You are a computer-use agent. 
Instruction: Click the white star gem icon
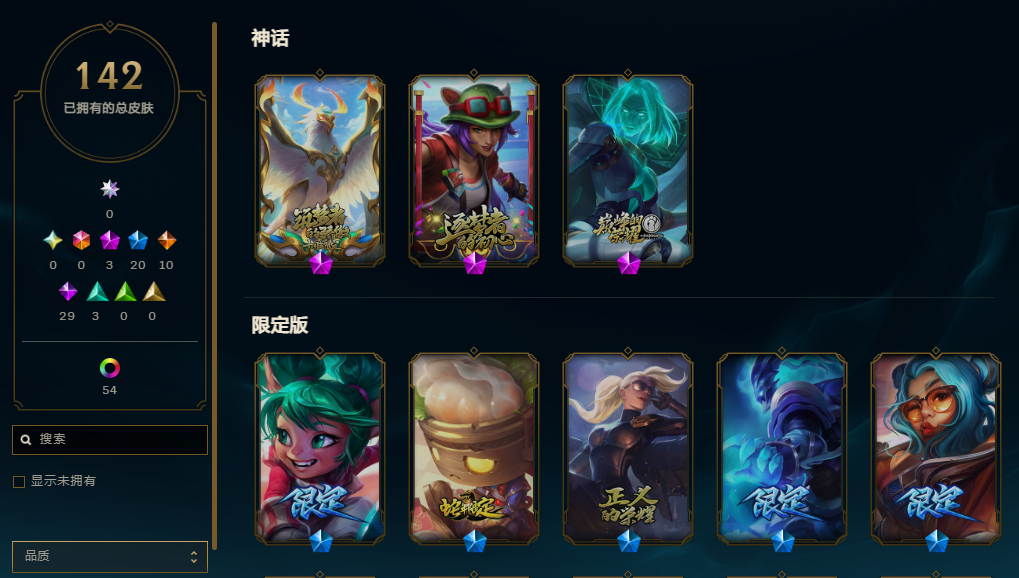pos(110,189)
